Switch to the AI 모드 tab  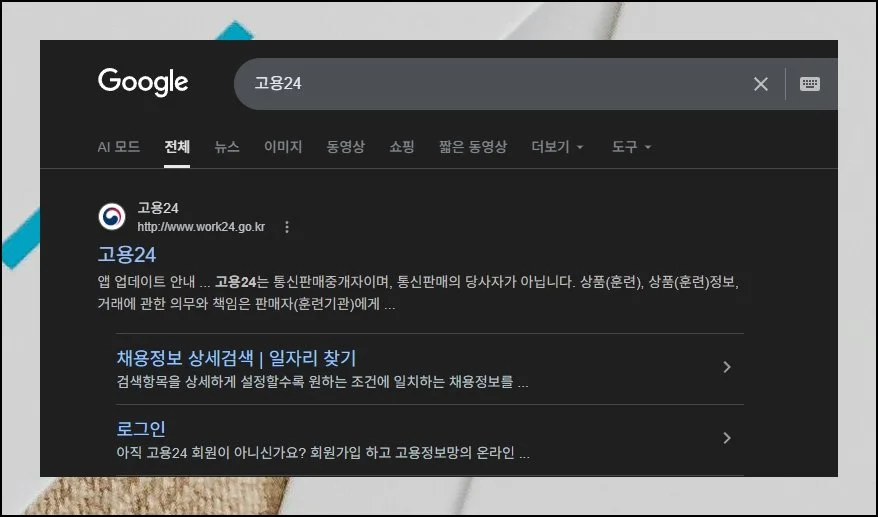click(118, 147)
